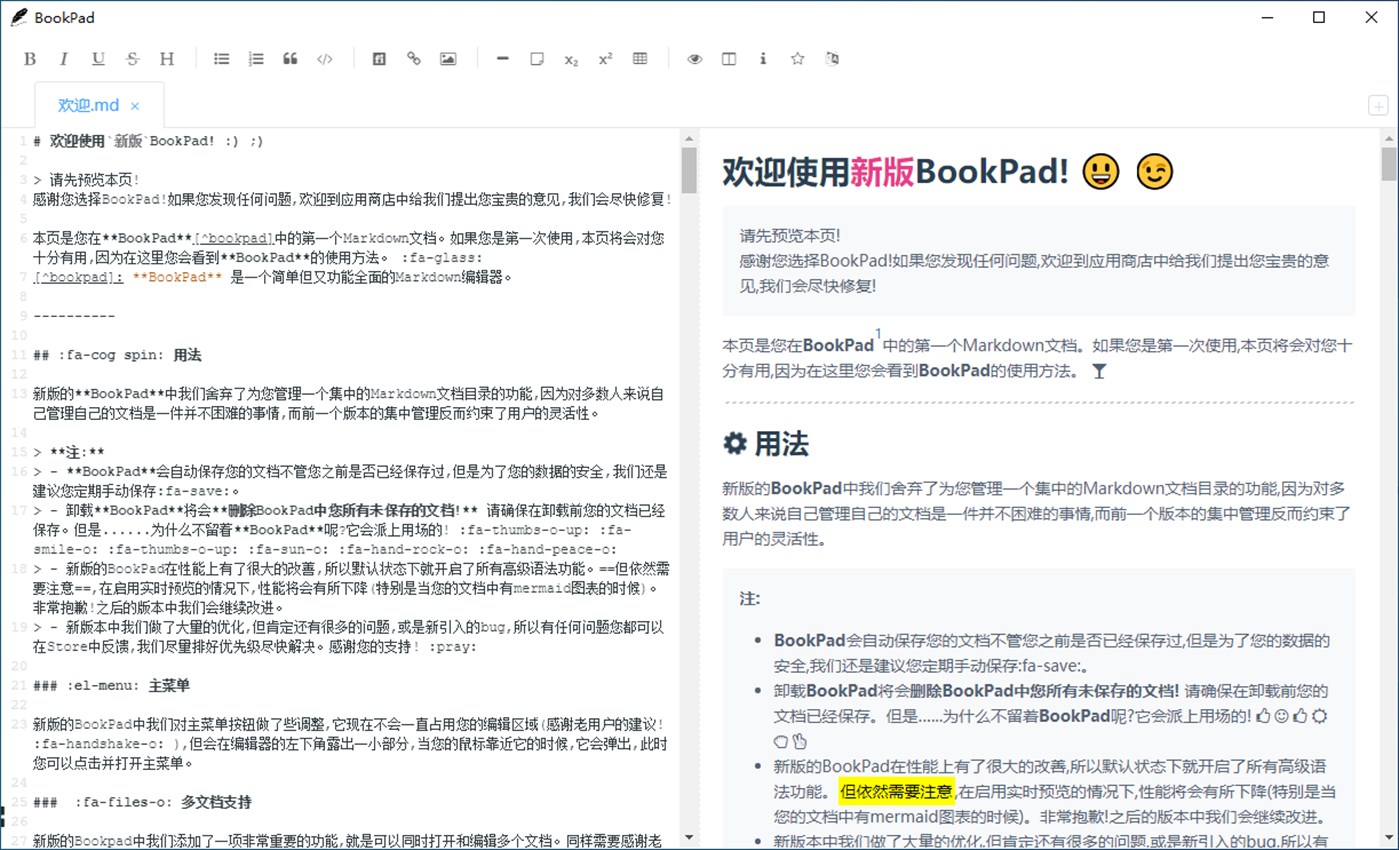Click editor line '### :fa-files-o: 多文档支持'

click(142, 802)
